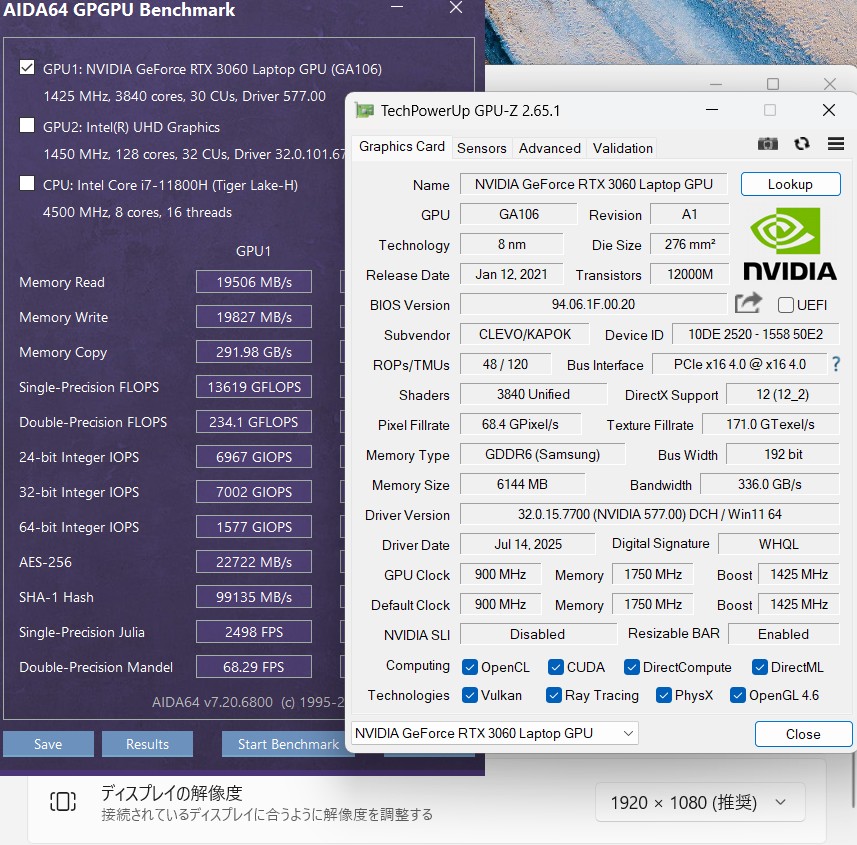Image resolution: width=857 pixels, height=845 pixels.
Task: Toggle the Ray Tracing checkbox
Action: [554, 695]
